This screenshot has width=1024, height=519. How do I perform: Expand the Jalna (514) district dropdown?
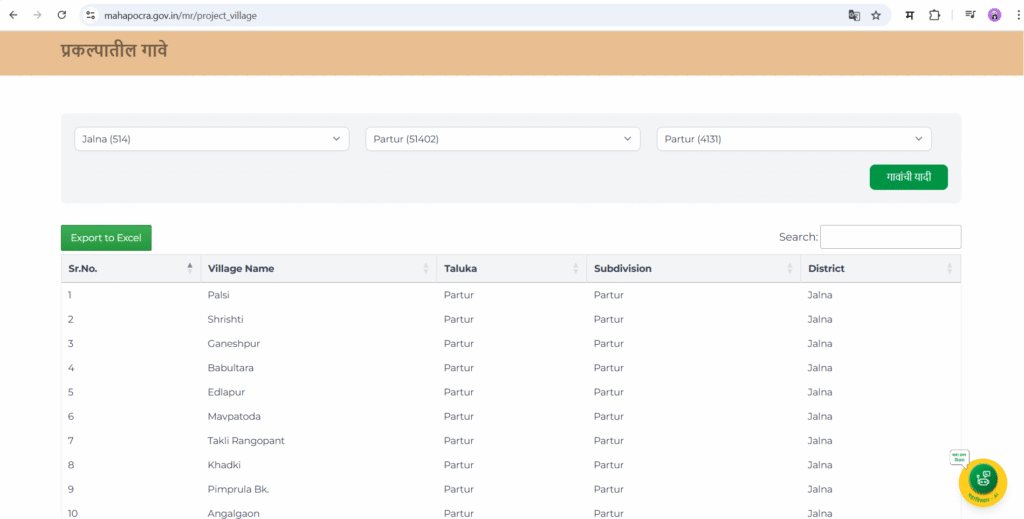coord(211,139)
